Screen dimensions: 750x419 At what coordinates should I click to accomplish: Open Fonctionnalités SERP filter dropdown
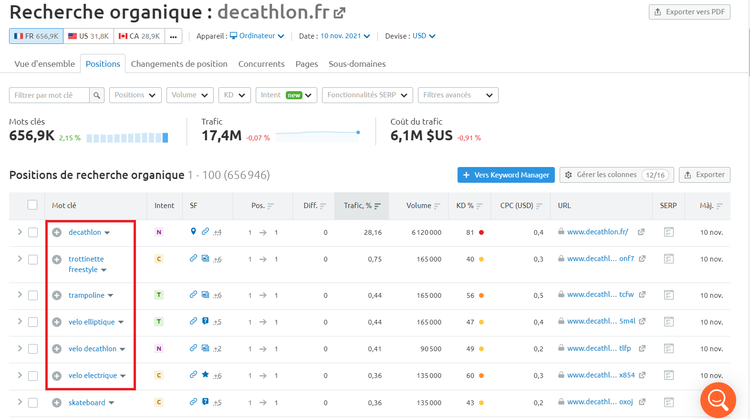367,95
